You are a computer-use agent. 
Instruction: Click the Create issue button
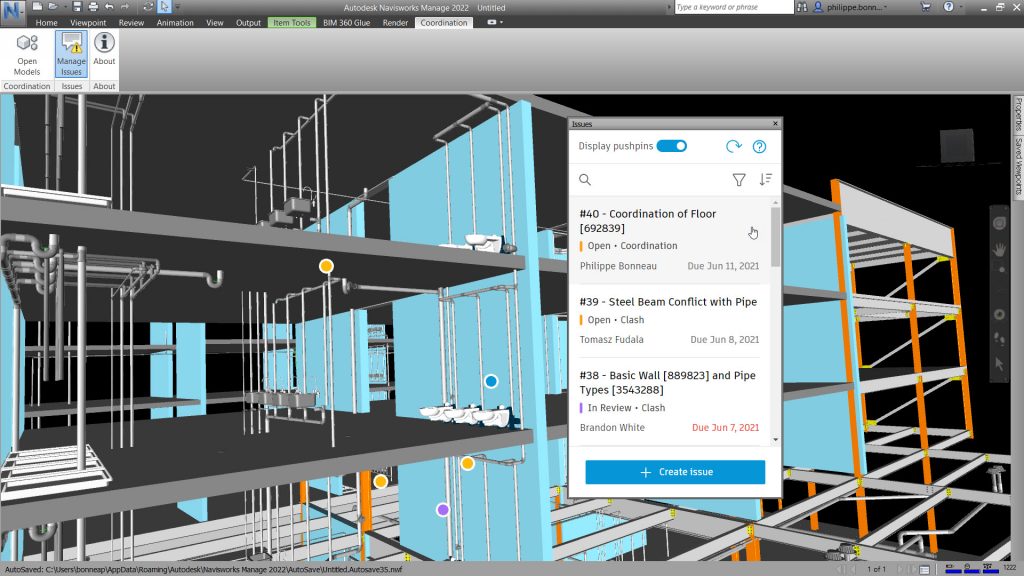point(675,472)
